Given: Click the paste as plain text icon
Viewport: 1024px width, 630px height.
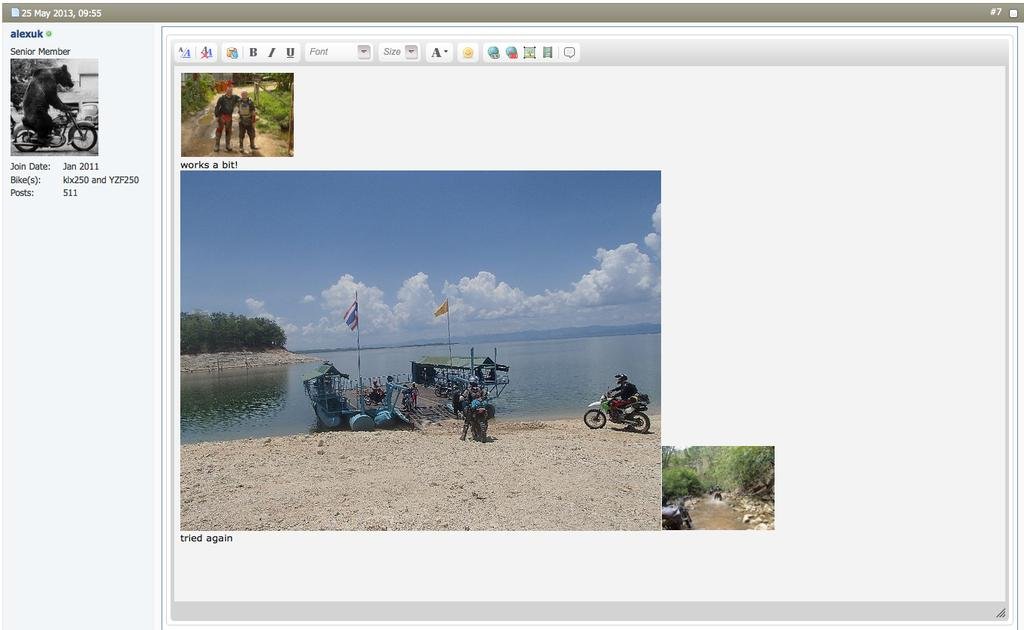Looking at the screenshot, I should pos(232,53).
